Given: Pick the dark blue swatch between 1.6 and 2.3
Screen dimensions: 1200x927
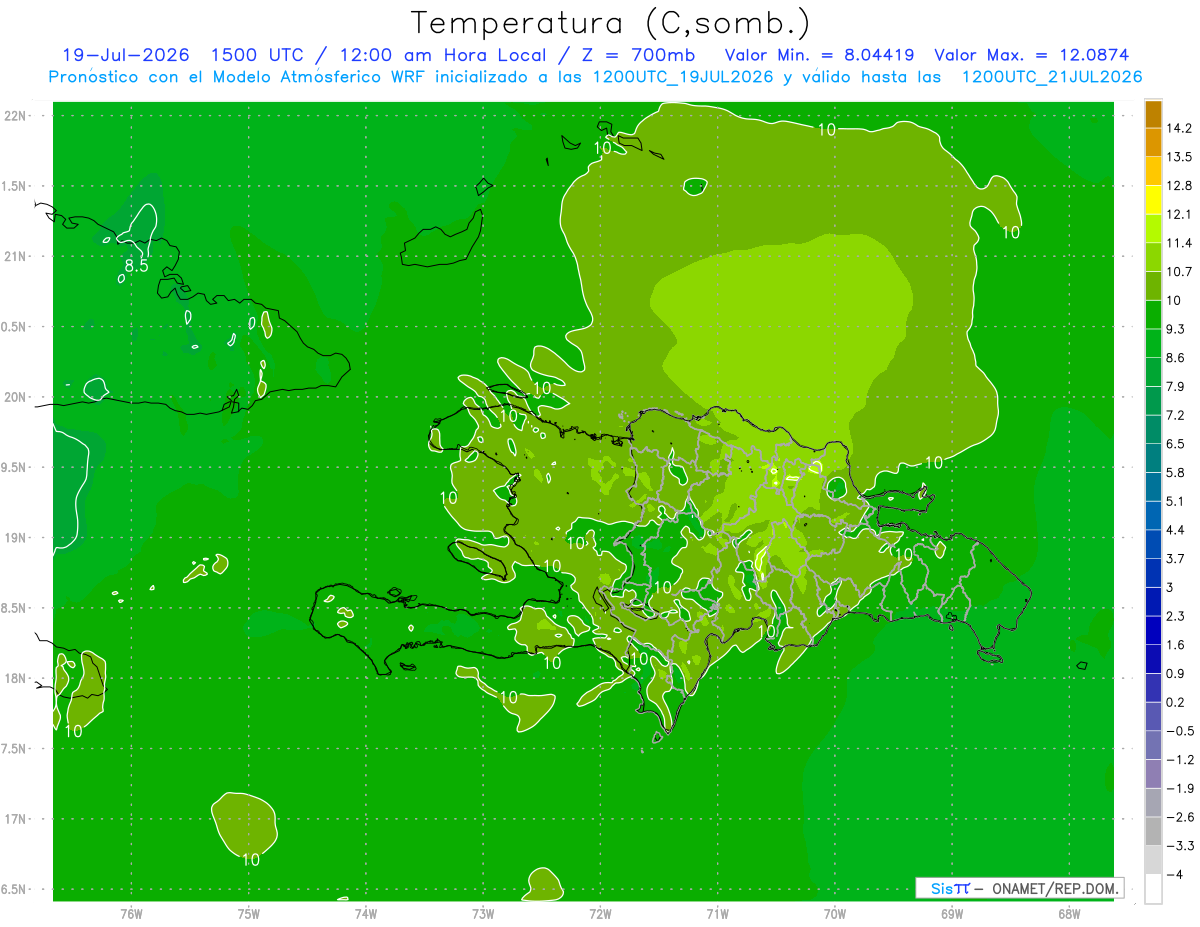Looking at the screenshot, I should pyautogui.click(x=1153, y=630).
